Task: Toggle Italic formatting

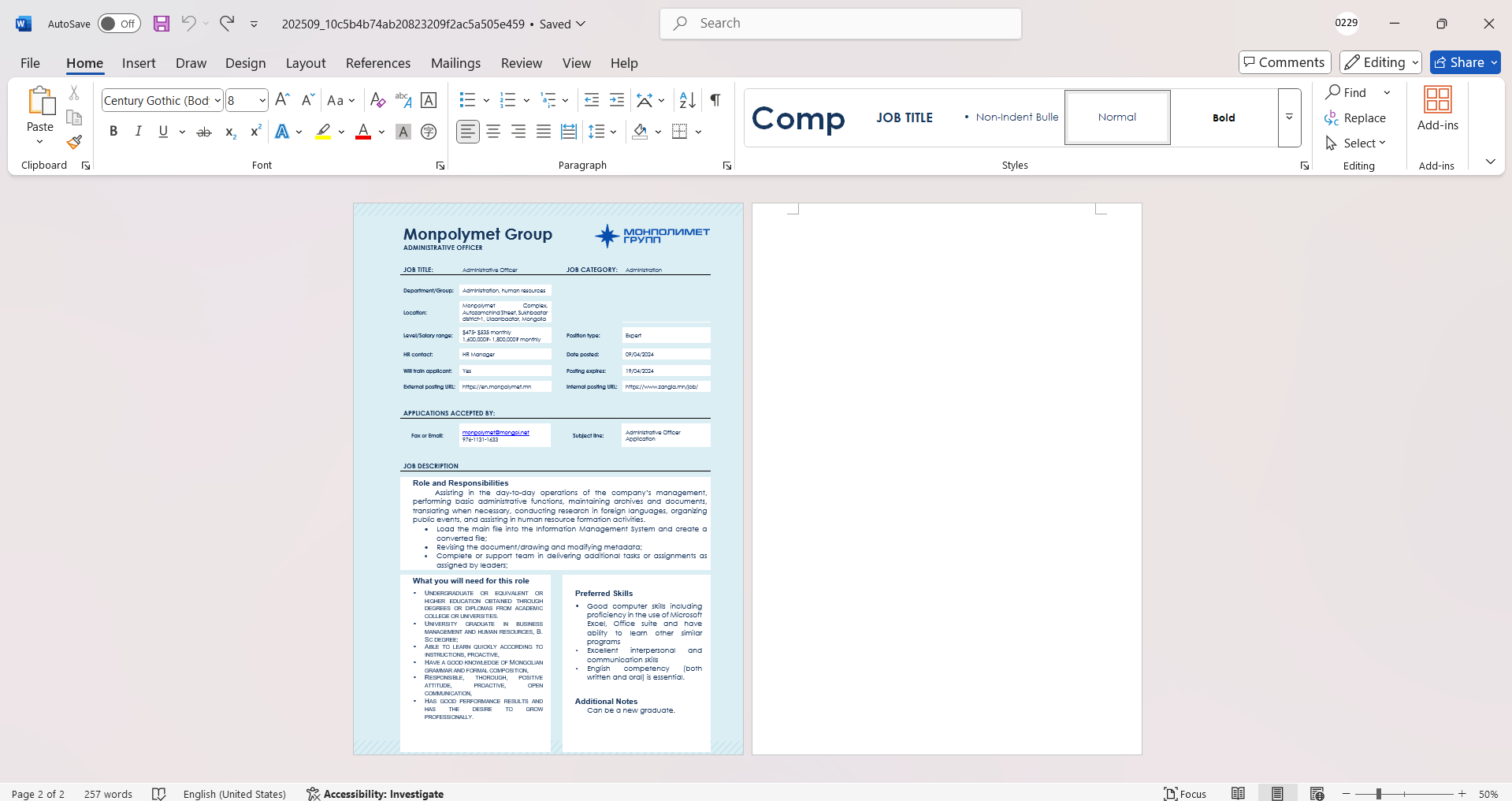Action: [x=139, y=132]
